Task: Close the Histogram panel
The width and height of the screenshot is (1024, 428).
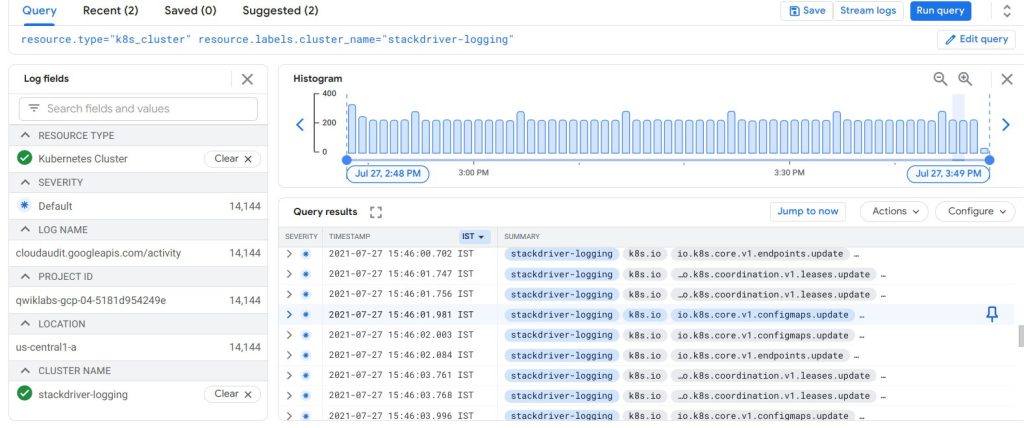Action: click(1007, 79)
